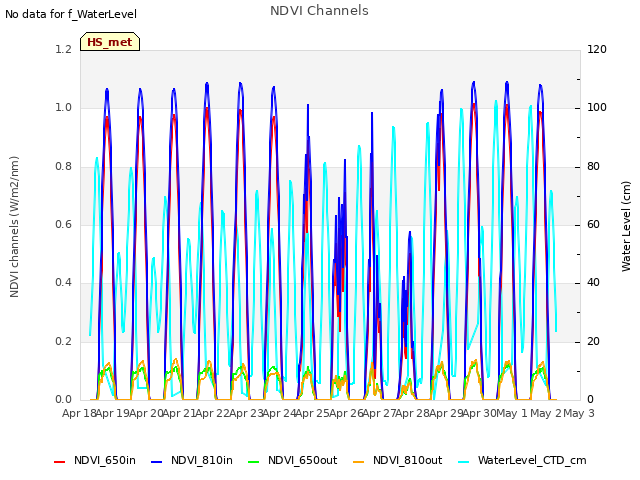Click the Apr 18 x-axis tick label
This screenshot has width=640, height=480.
pos(79,413)
